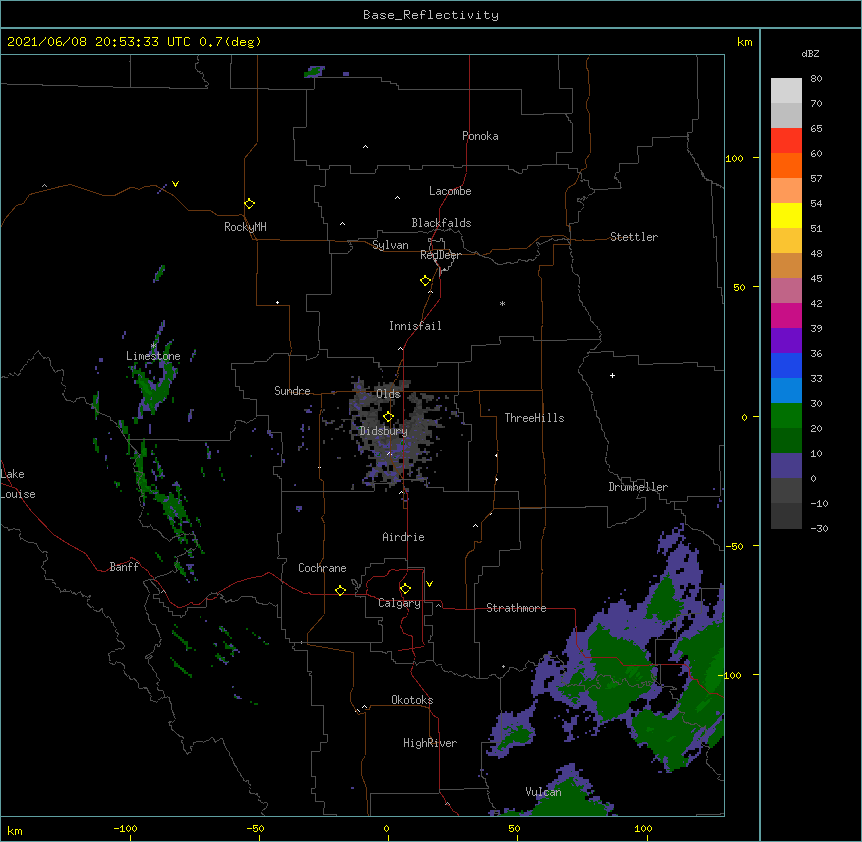
Task: Click the Drumheller label
Action: [x=638, y=487]
